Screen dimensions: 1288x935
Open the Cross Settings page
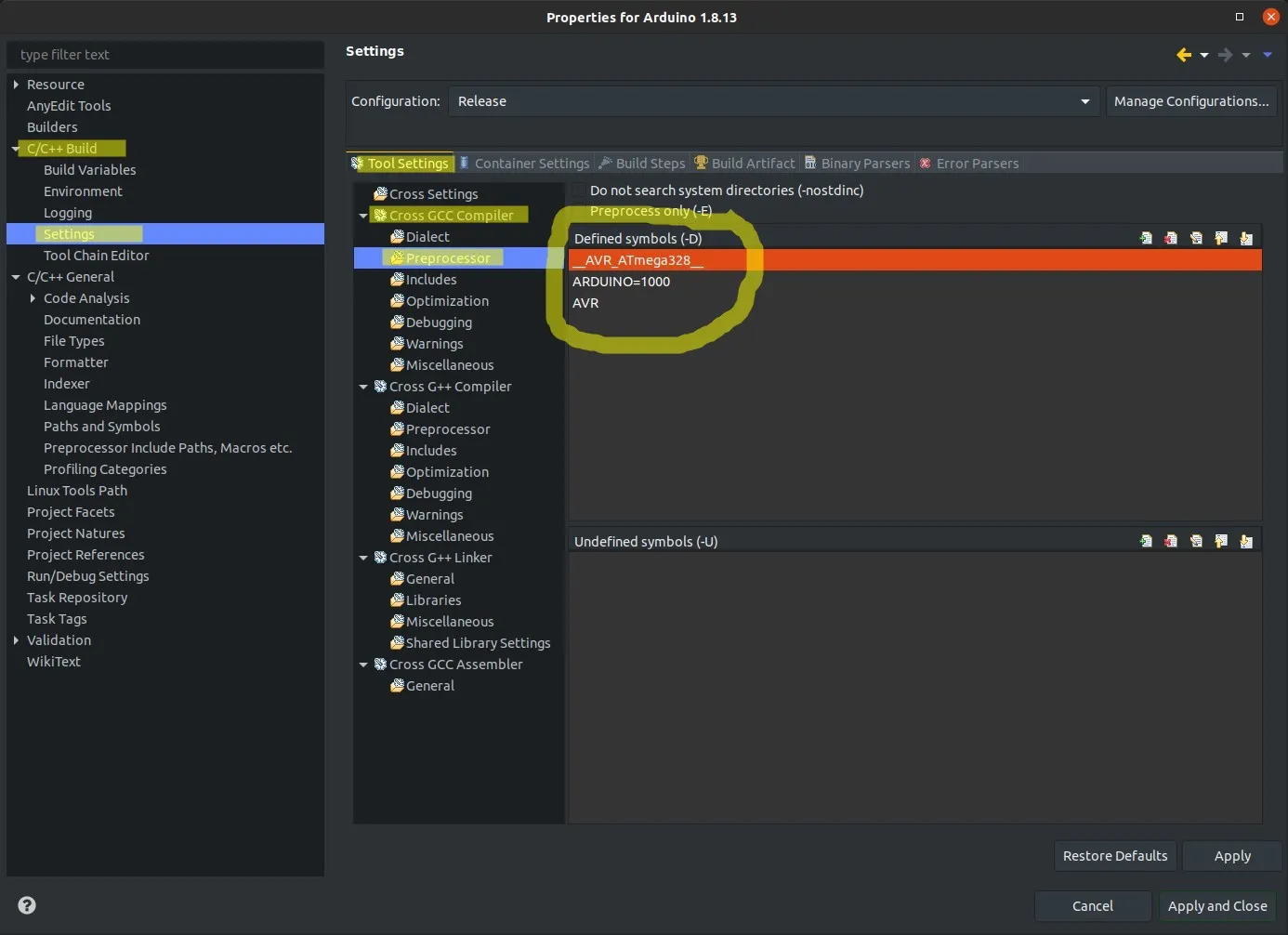[426, 194]
